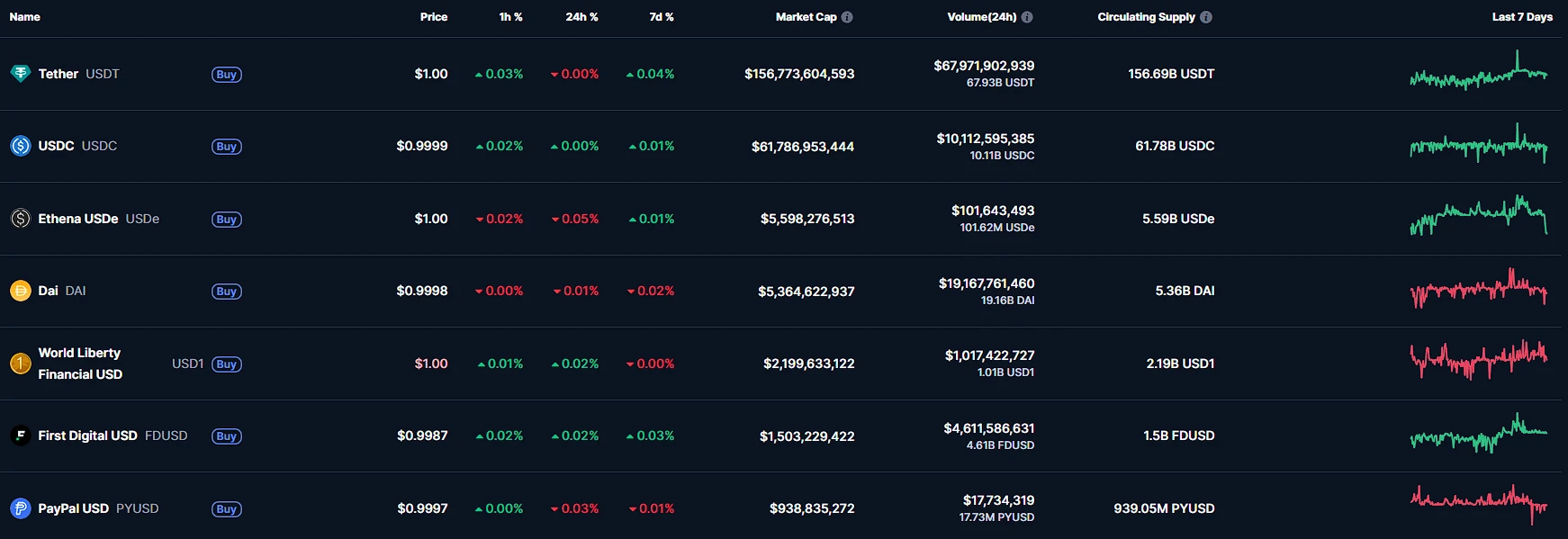The width and height of the screenshot is (1568, 539).
Task: Click the Buy button for USDC
Action: click(x=227, y=147)
